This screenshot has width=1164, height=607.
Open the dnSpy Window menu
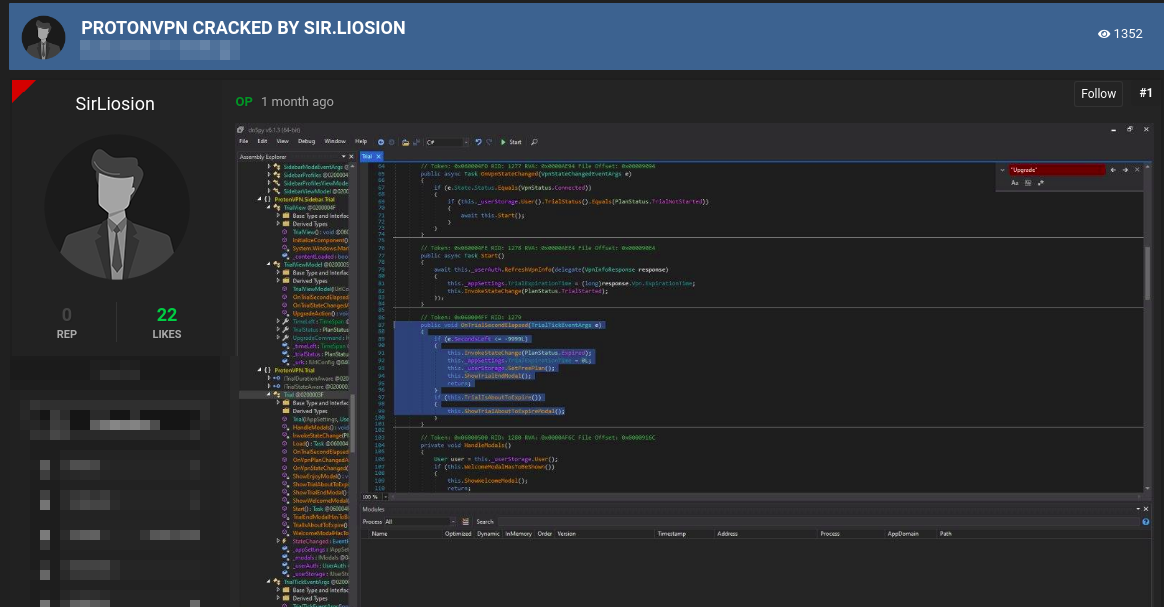pos(335,142)
